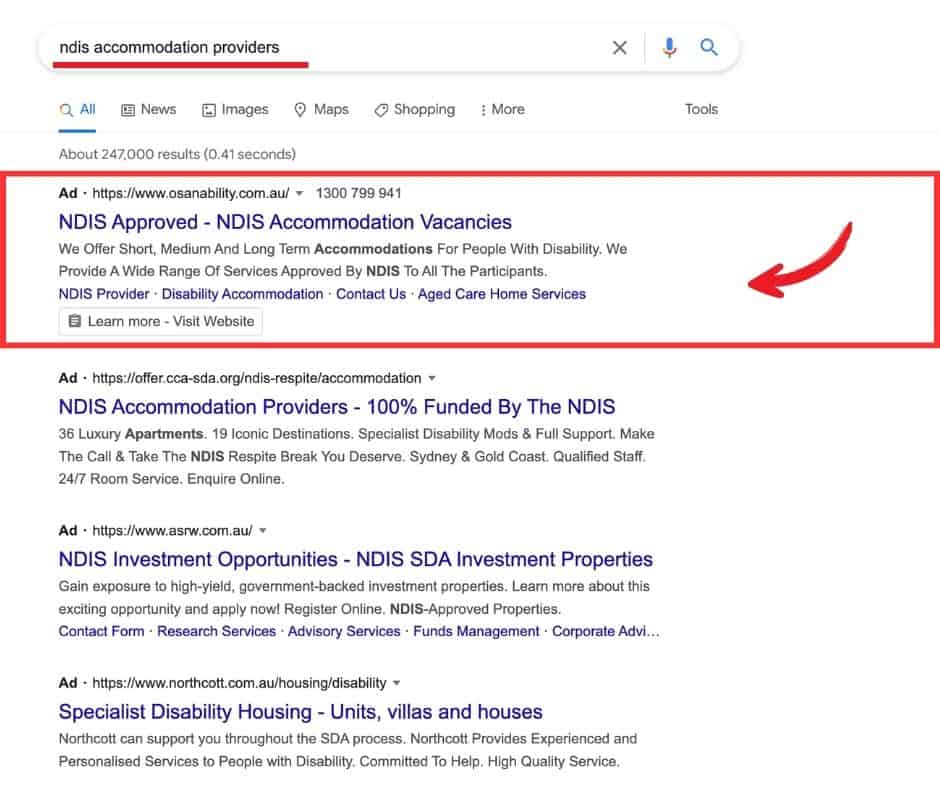Switch to the Maps tab
Viewport: 940px width, 788px height.
click(x=321, y=110)
